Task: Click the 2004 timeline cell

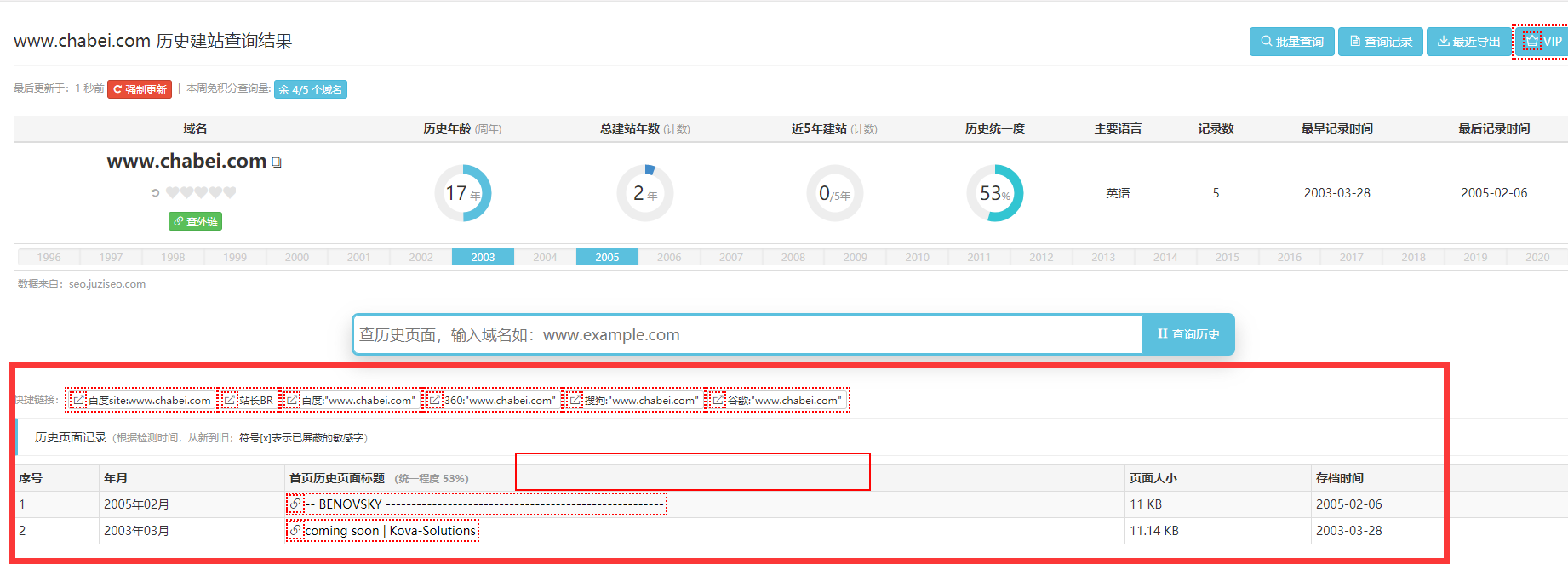Action: 545,257
